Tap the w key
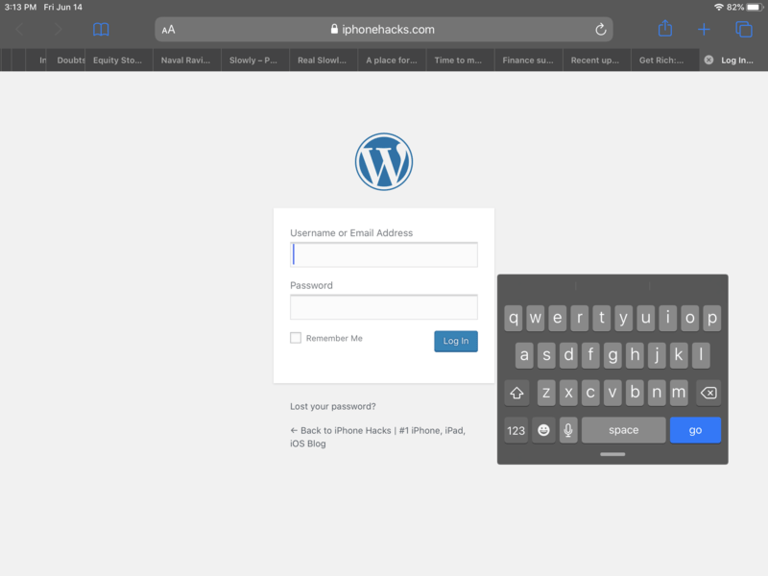Viewport: 768px width, 576px height. click(x=535, y=318)
